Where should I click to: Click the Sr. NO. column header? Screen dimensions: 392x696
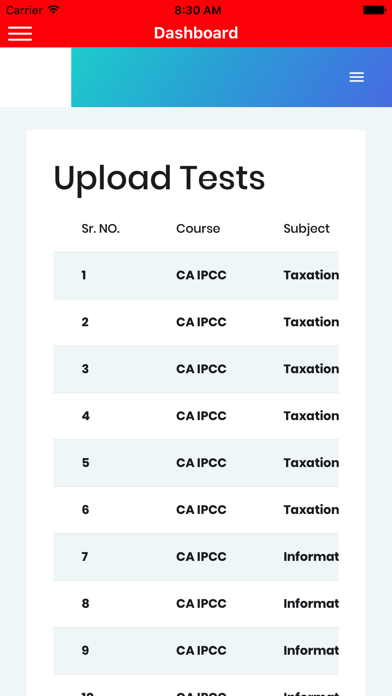pos(101,229)
